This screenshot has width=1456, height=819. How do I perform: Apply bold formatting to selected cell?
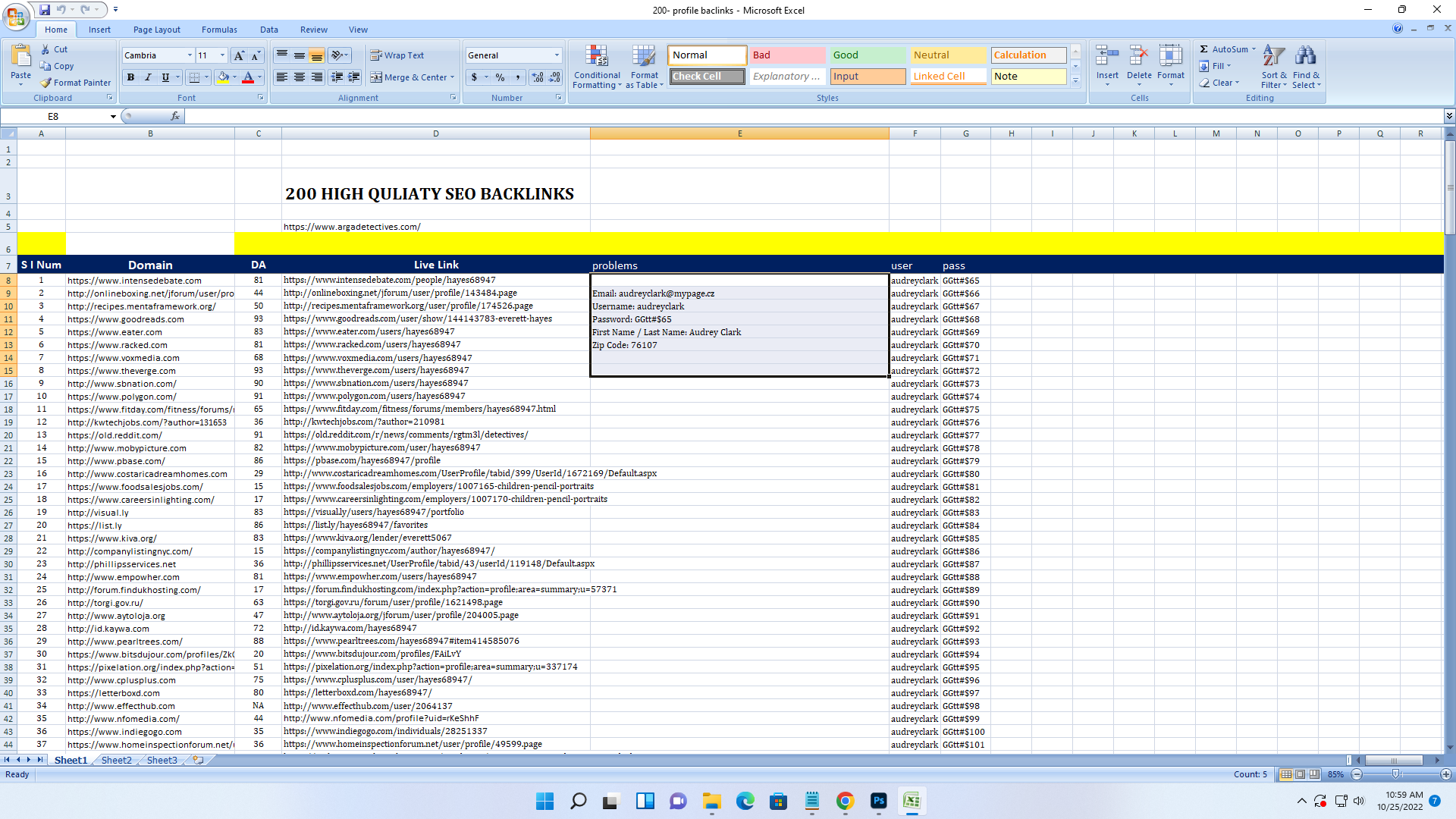pos(130,77)
